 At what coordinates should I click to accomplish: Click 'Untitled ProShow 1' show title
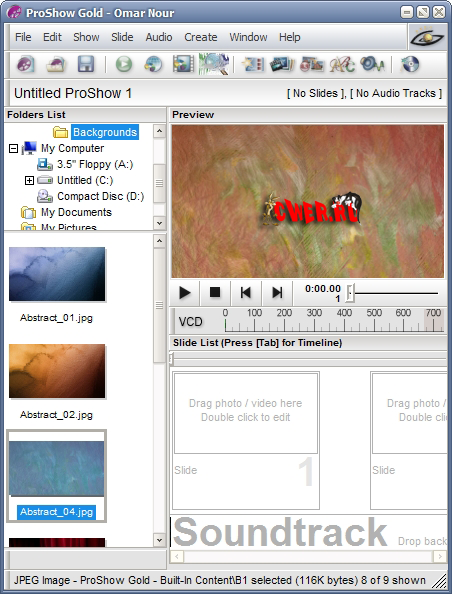(x=73, y=93)
